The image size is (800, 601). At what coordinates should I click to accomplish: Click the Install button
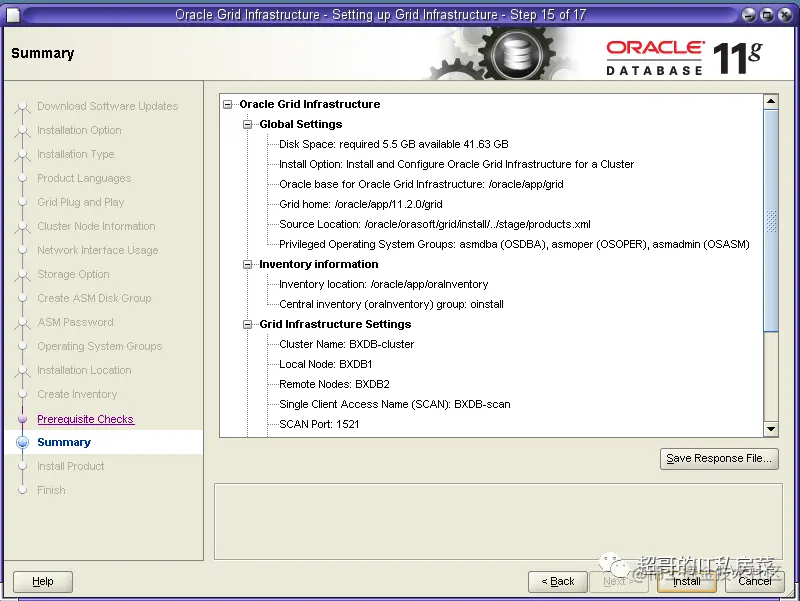click(x=687, y=582)
